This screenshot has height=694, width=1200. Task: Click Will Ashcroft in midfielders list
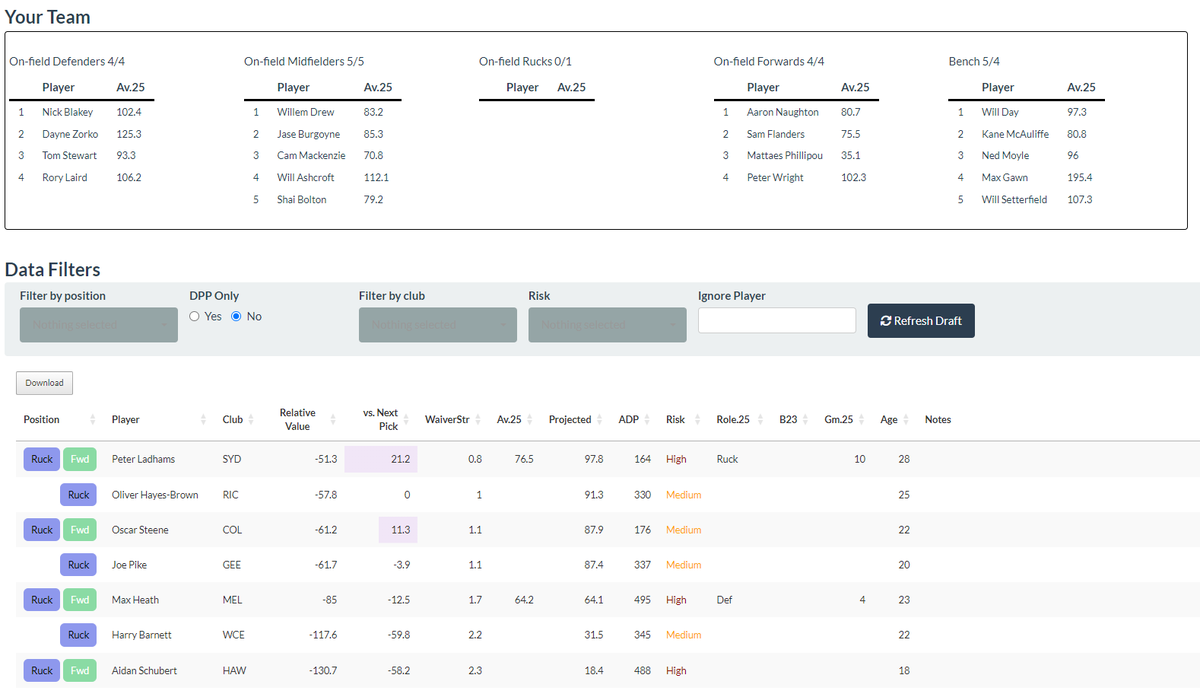coord(306,177)
